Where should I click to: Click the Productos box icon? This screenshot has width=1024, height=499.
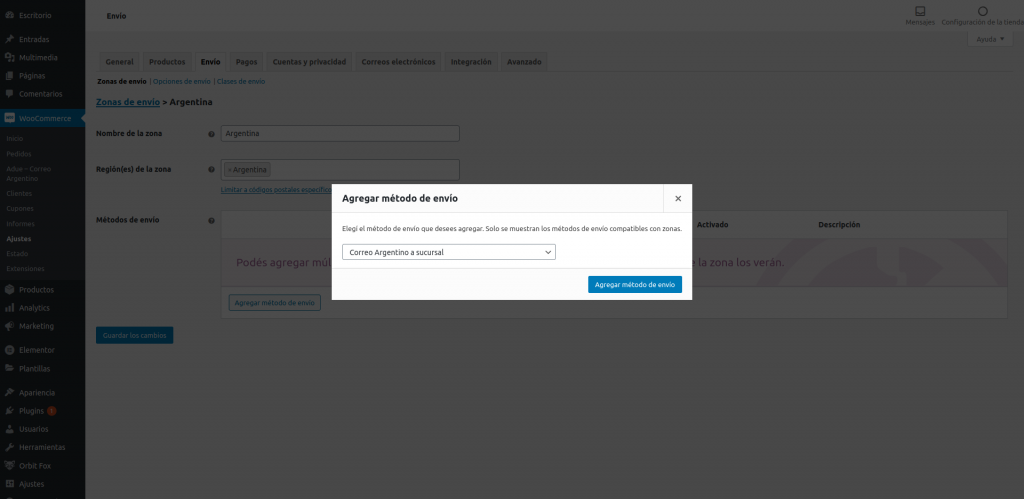[x=9, y=289]
